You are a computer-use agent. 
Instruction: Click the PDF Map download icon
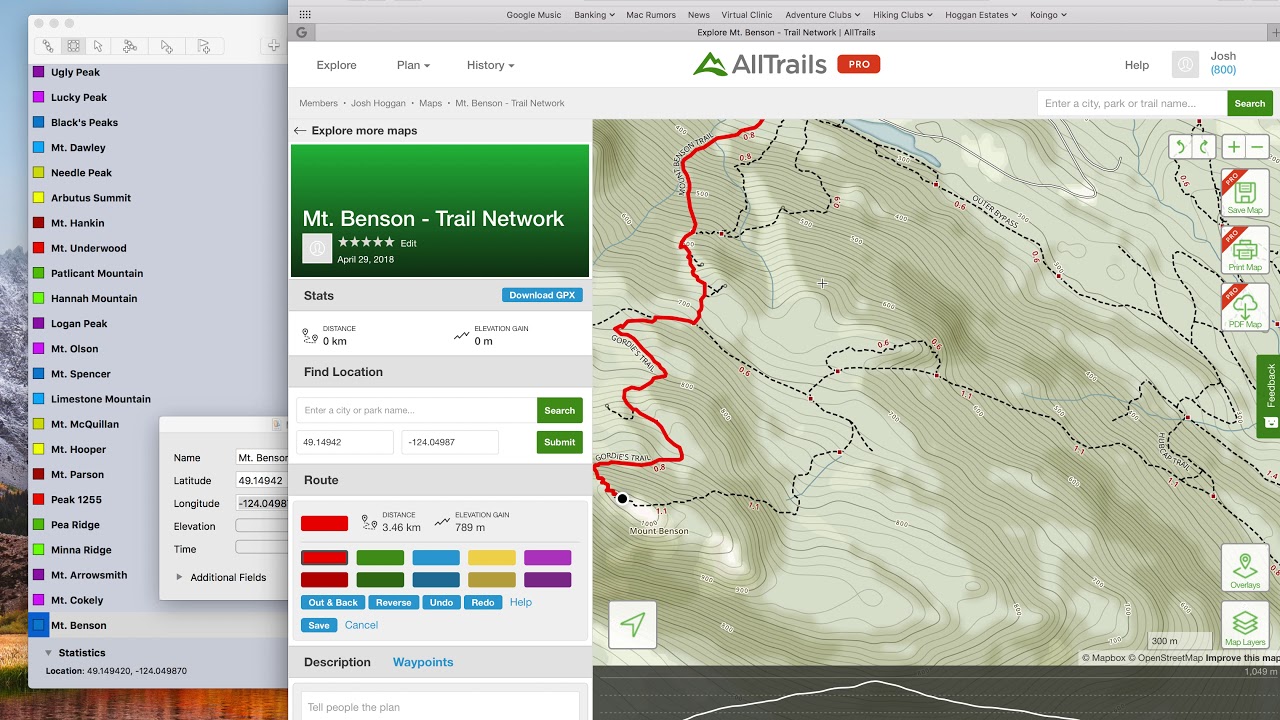(x=1245, y=307)
